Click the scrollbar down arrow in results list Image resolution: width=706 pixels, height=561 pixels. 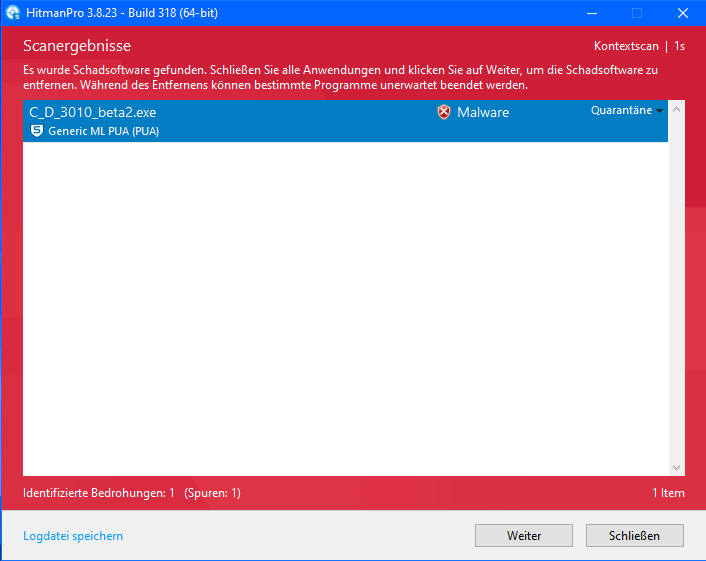click(676, 468)
